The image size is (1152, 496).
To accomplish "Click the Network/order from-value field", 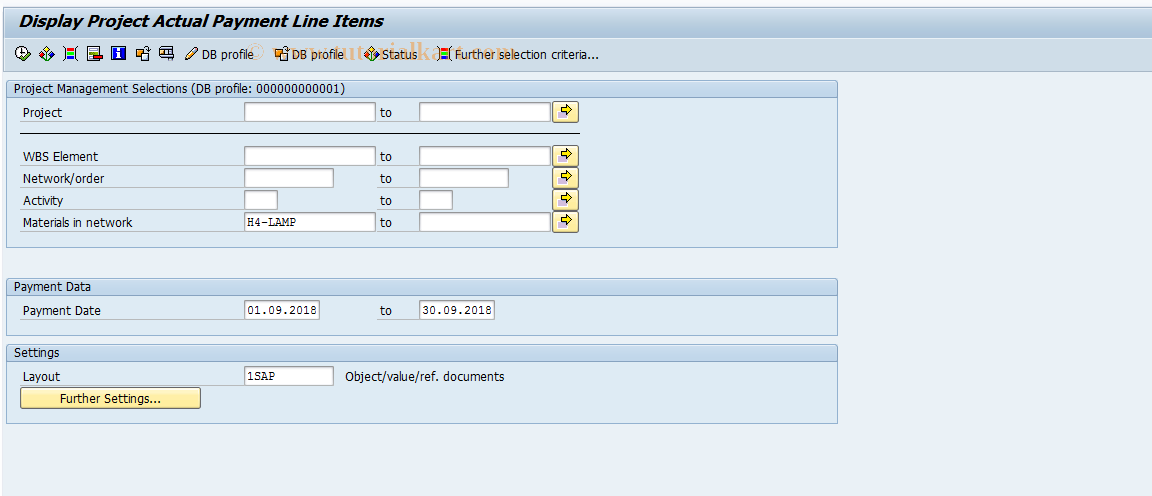I will (x=289, y=179).
